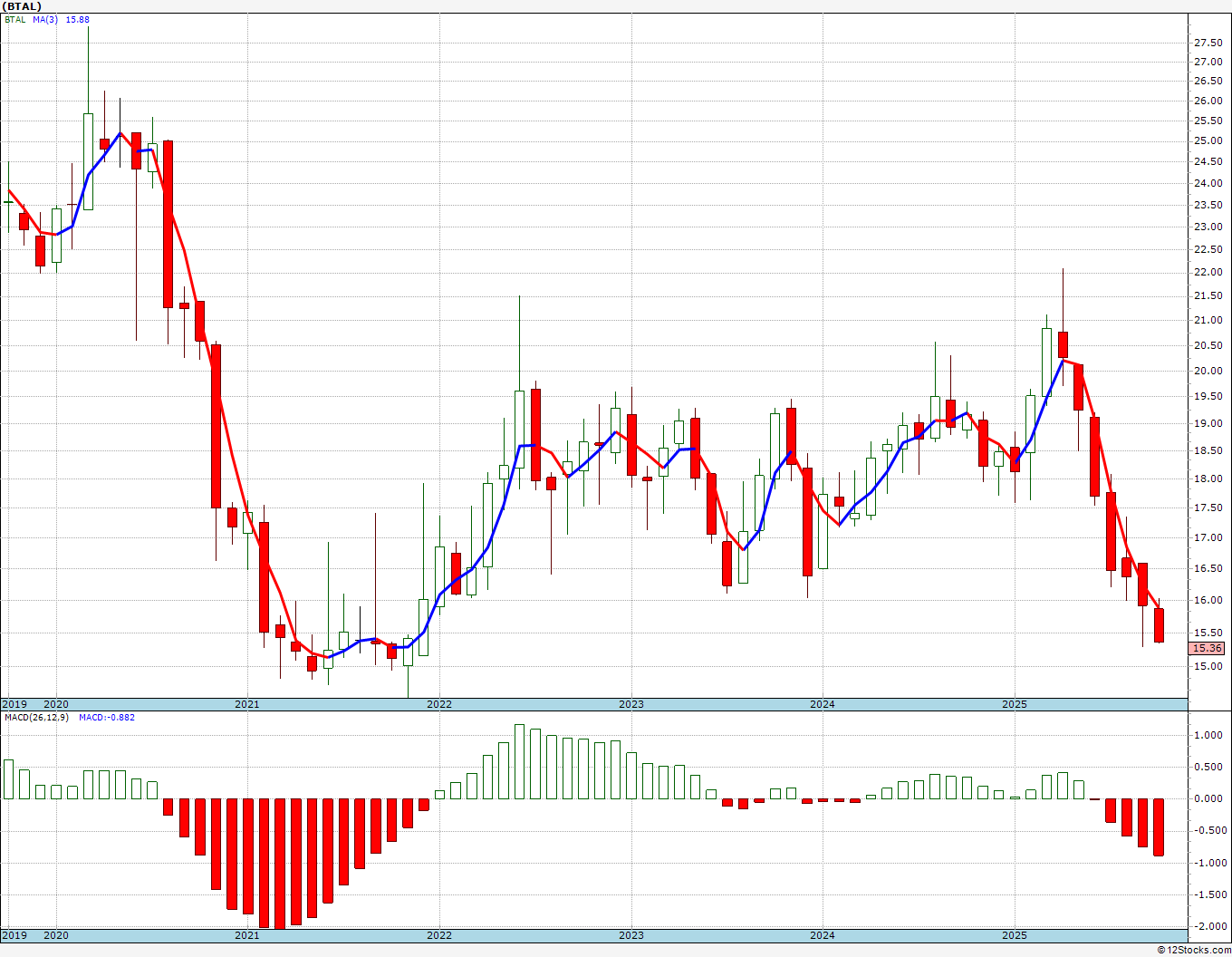The image size is (1232, 957).
Task: Click the 2021 year marker on MACD axis
Action: [x=247, y=935]
